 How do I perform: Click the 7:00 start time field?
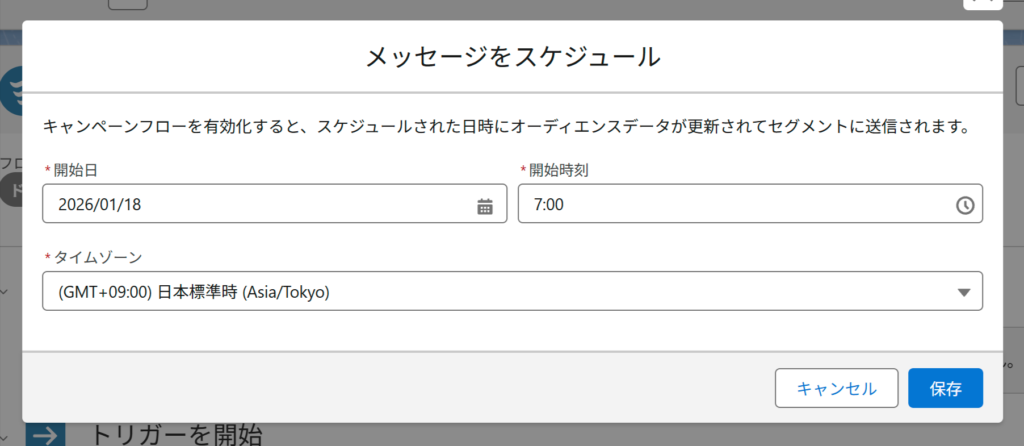750,204
